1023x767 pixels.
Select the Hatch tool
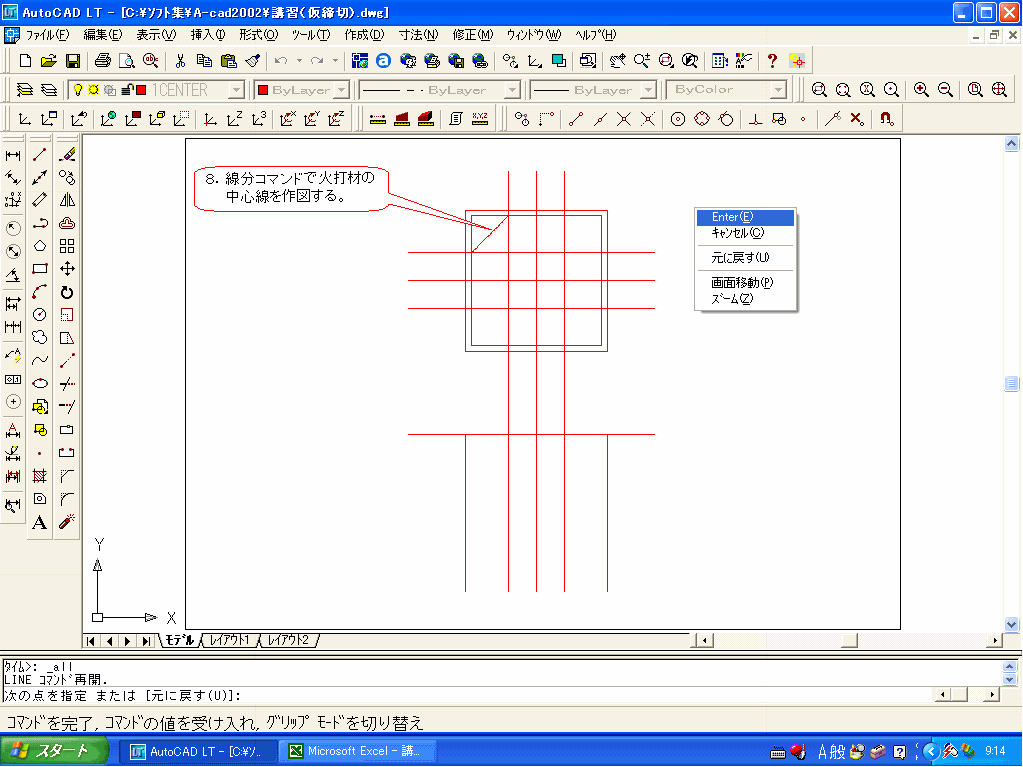tap(40, 475)
